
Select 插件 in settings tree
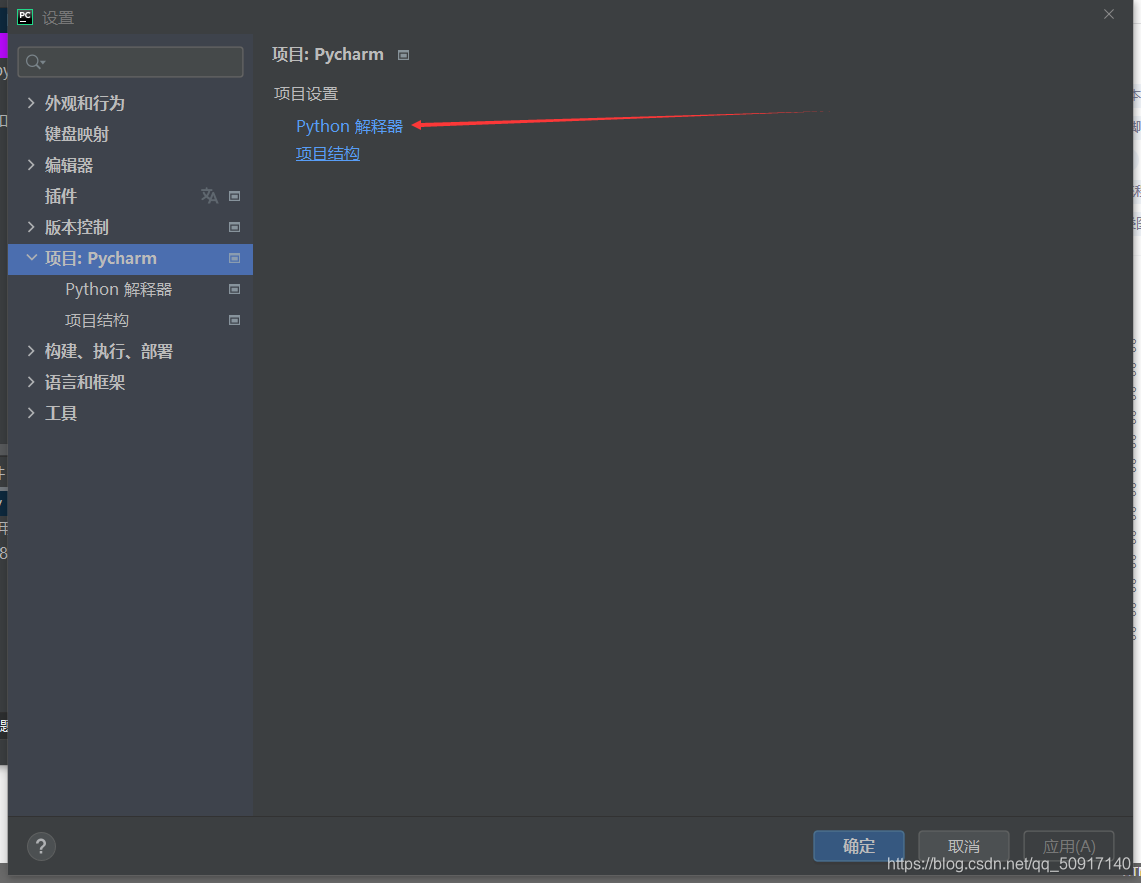tap(60, 196)
